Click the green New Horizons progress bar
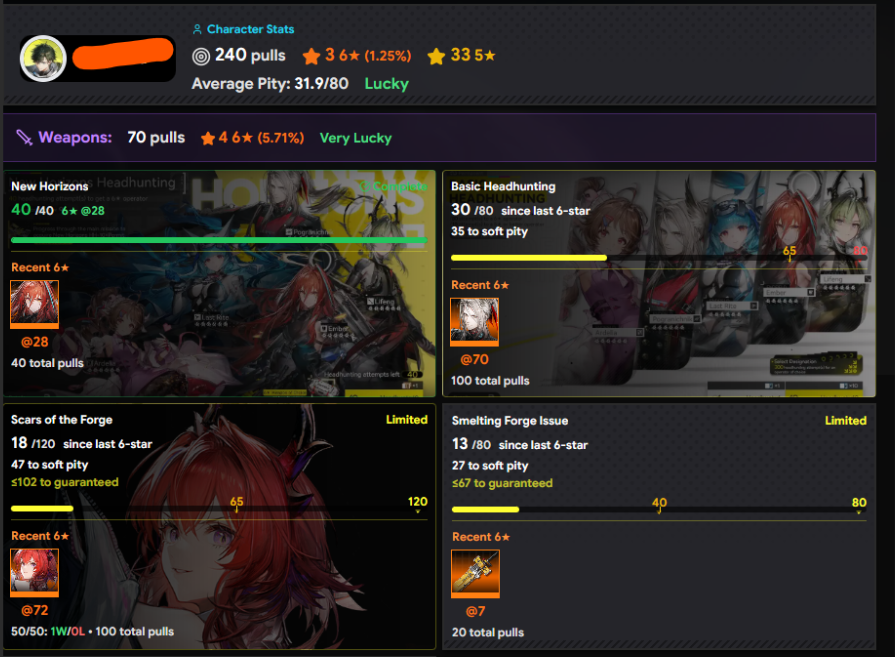Screen dimensions: 895x657 (x=219, y=240)
